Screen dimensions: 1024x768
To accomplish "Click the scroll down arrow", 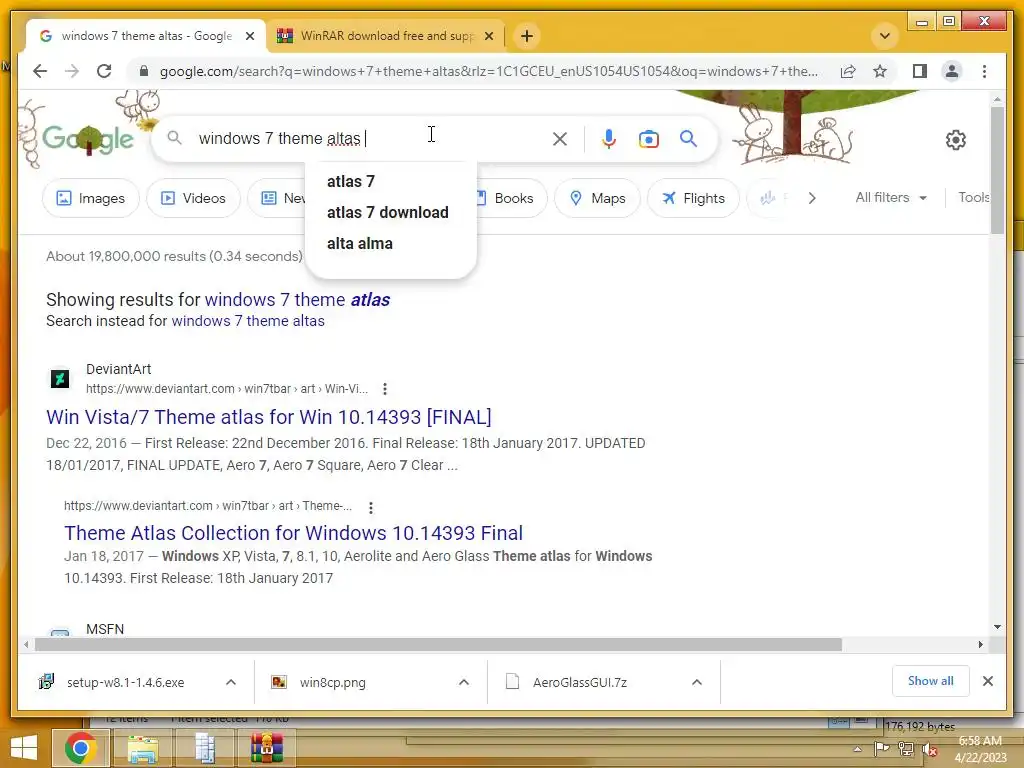I will coord(997,627).
